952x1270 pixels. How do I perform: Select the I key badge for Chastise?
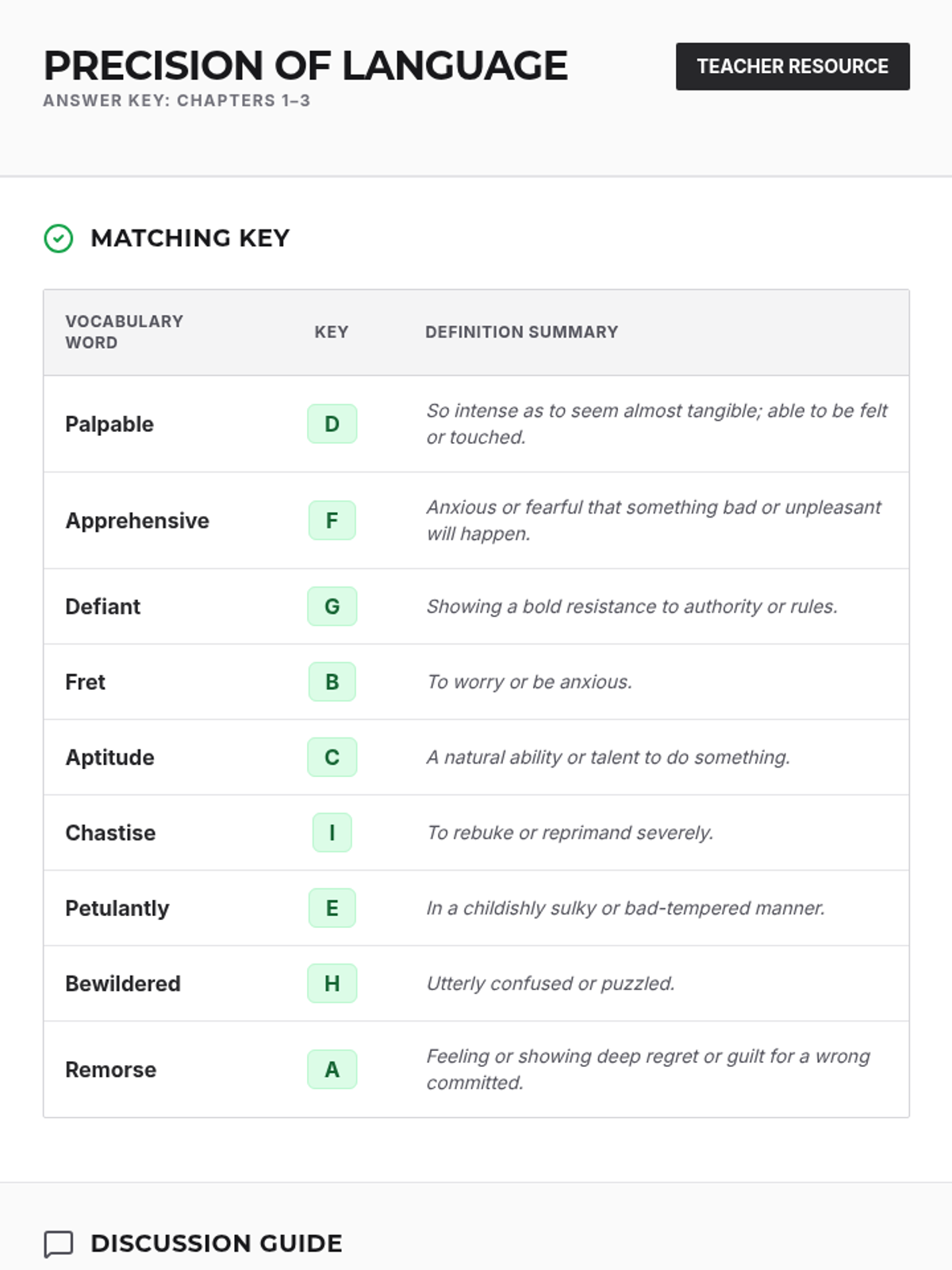332,833
